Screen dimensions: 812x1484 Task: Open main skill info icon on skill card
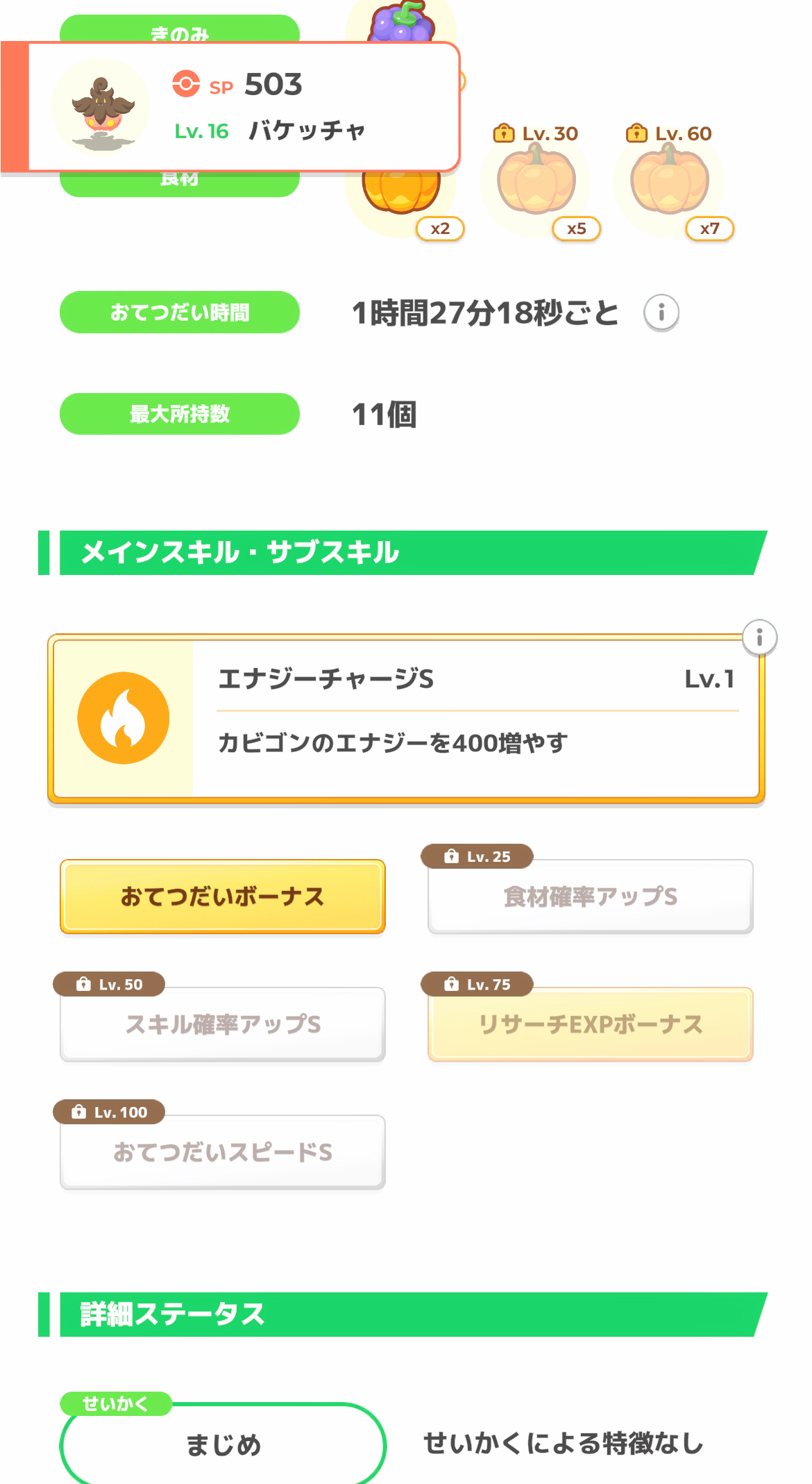[759, 637]
